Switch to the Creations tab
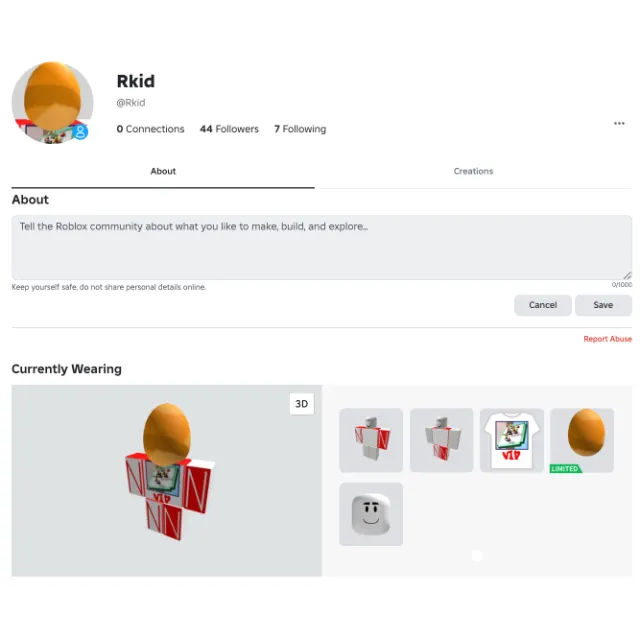This screenshot has width=640, height=640. point(473,171)
